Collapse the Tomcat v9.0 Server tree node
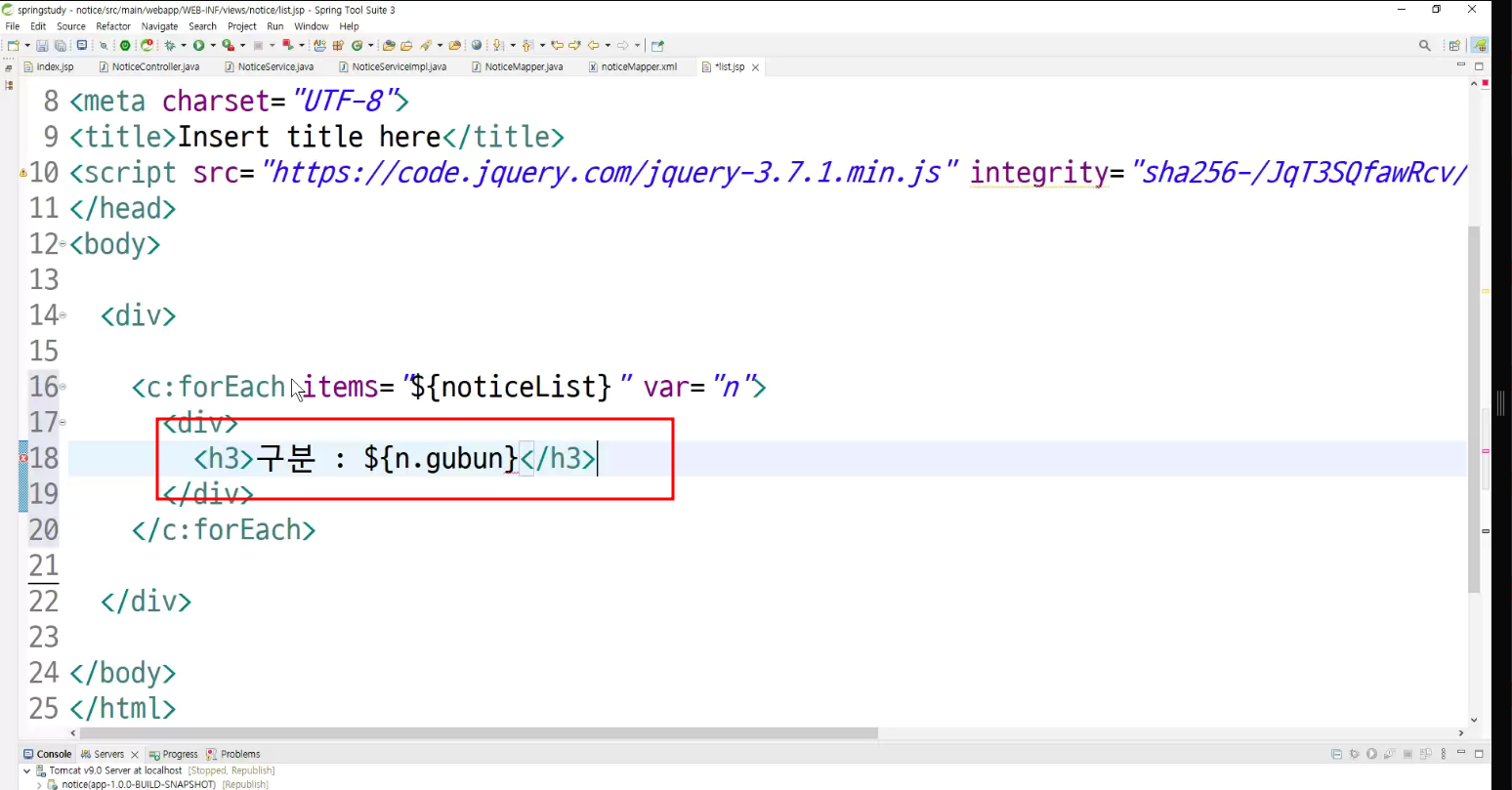Viewport: 1512px width, 790px height. click(x=26, y=770)
